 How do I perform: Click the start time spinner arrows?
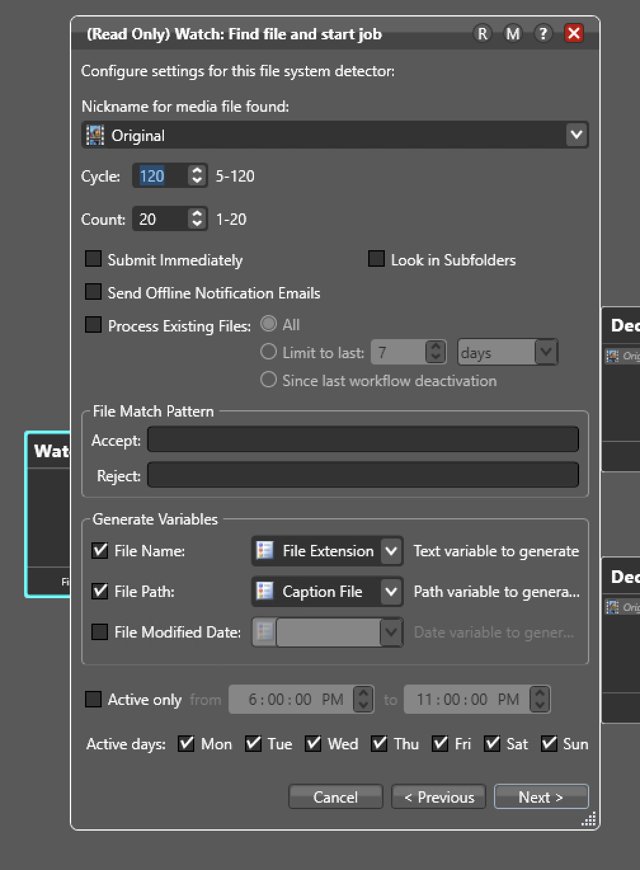coord(363,699)
